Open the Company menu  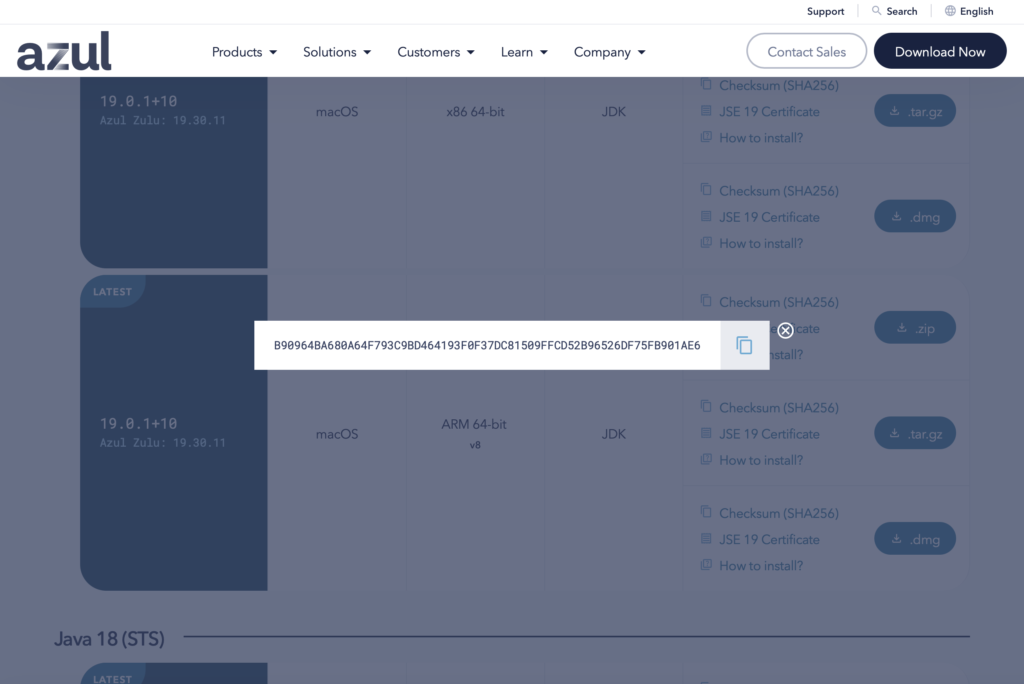(x=609, y=52)
